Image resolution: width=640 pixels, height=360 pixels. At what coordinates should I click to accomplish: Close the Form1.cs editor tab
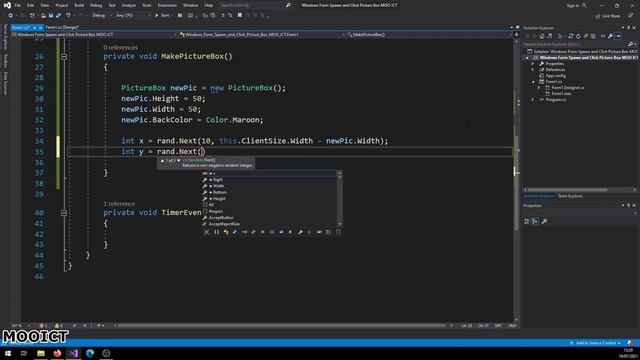pyautogui.click(x=40, y=27)
